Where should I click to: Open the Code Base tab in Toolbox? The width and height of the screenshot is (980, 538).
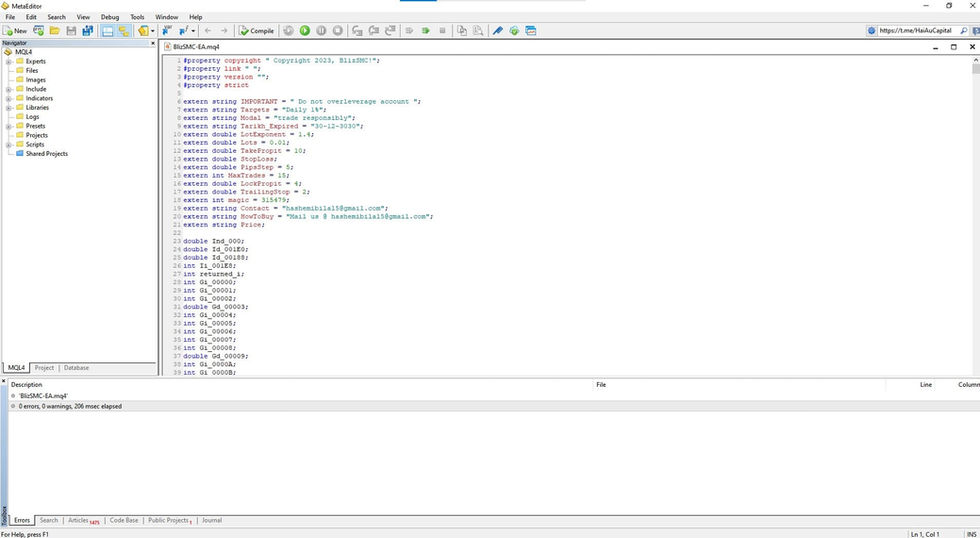tap(124, 520)
